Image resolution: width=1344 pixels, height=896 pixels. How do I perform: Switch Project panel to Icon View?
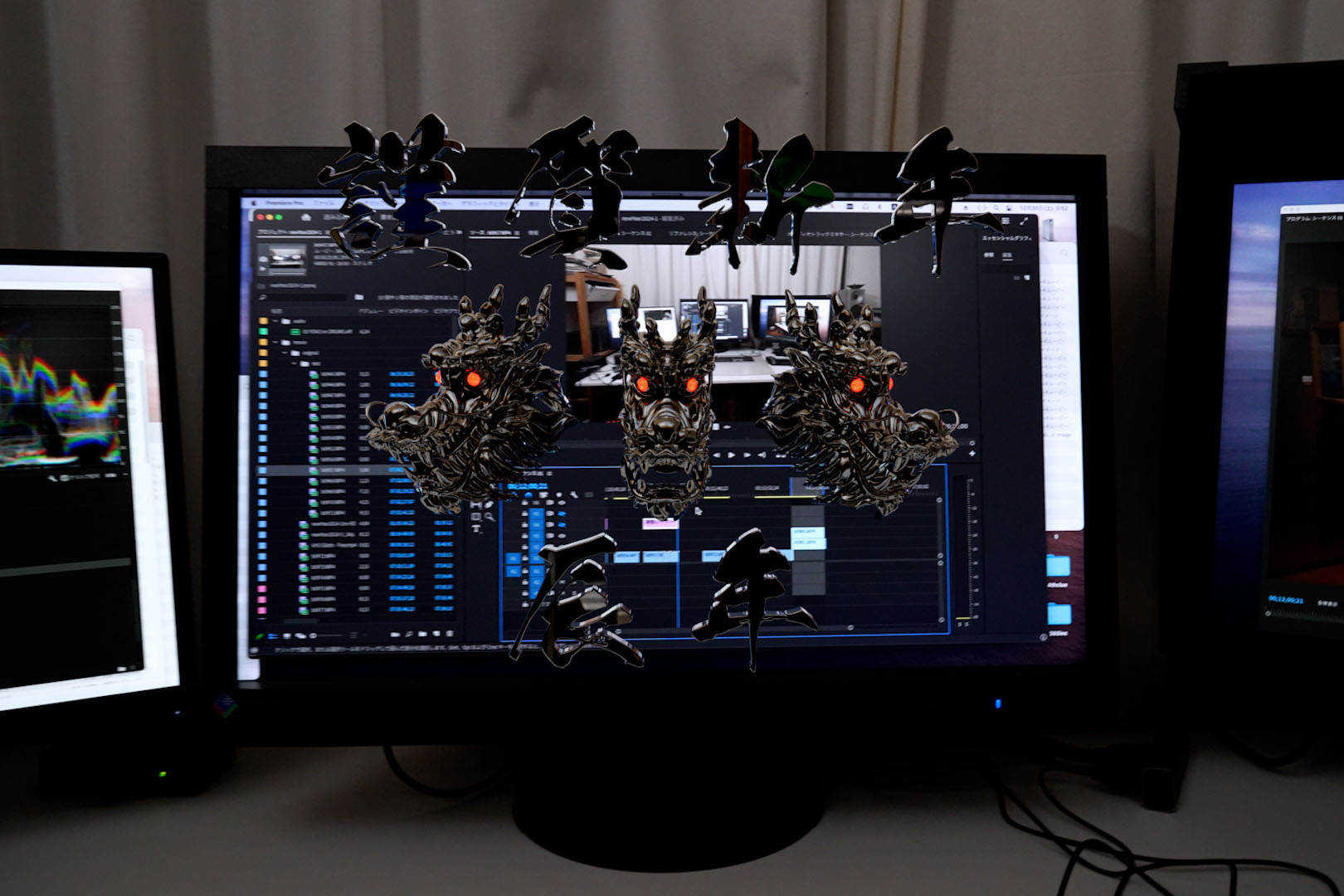(x=287, y=635)
